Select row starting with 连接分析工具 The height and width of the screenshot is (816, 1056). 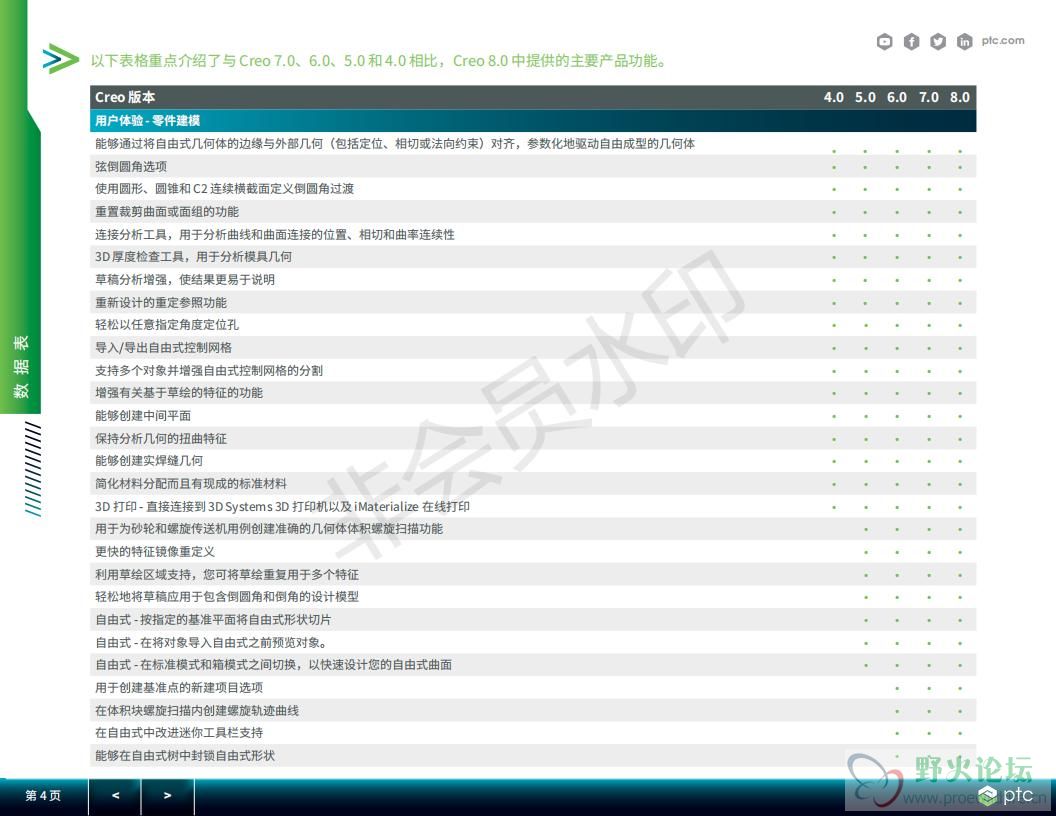click(533, 234)
